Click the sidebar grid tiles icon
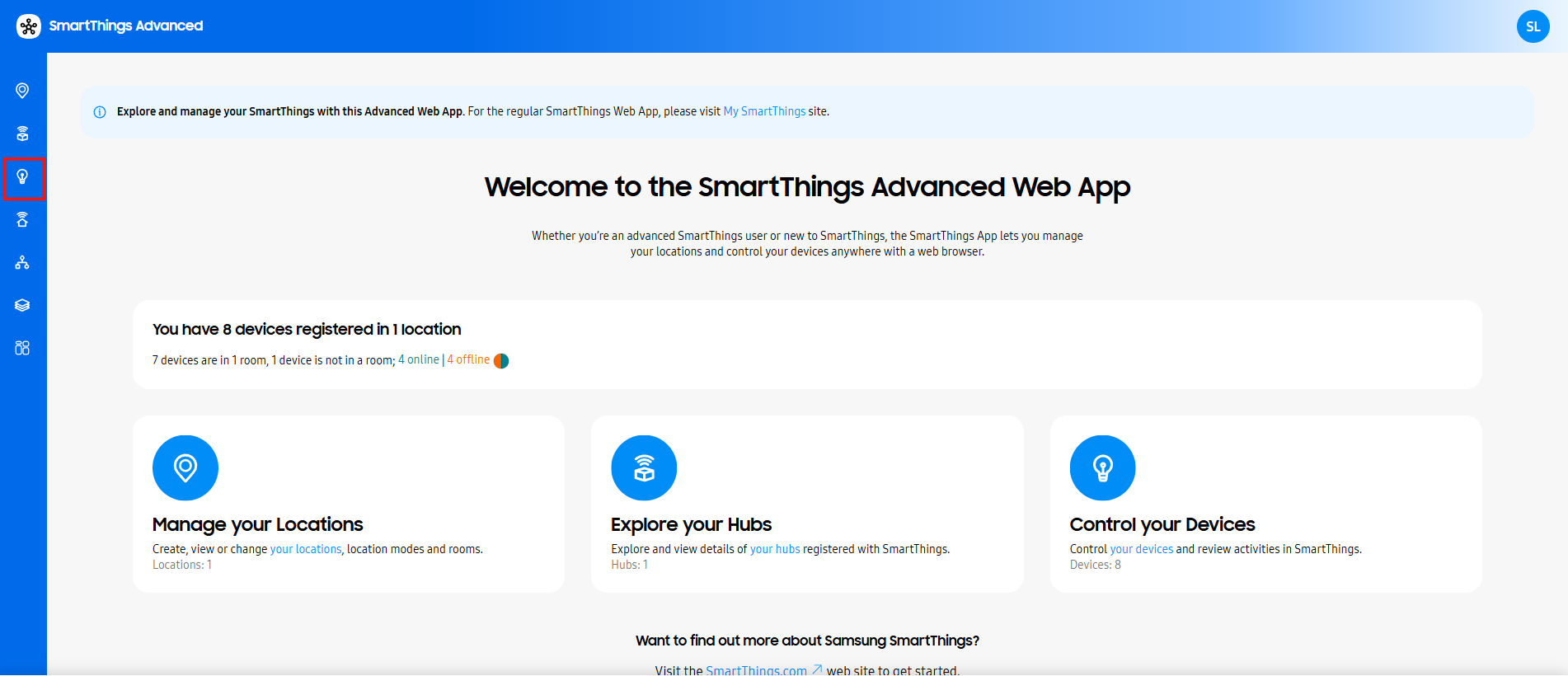1568x676 pixels. 22,348
